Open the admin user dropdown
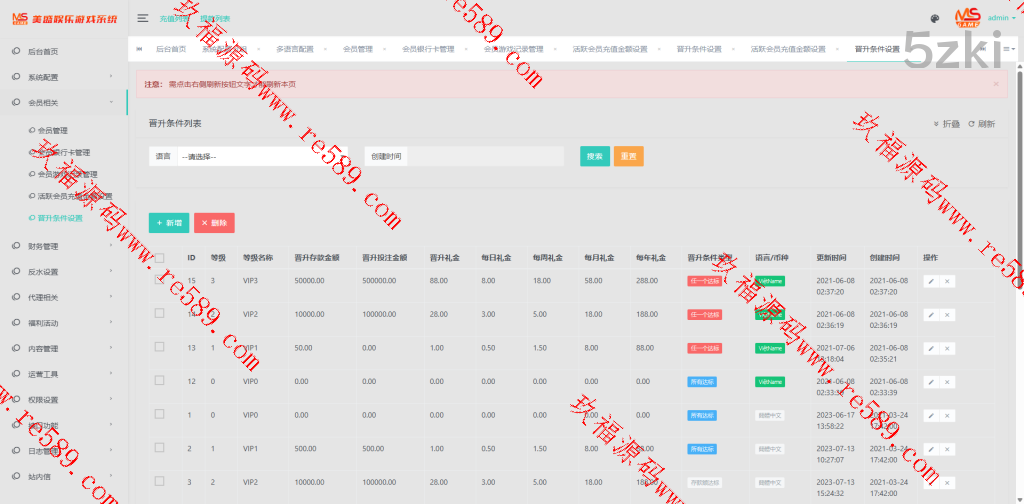 [x=1001, y=18]
